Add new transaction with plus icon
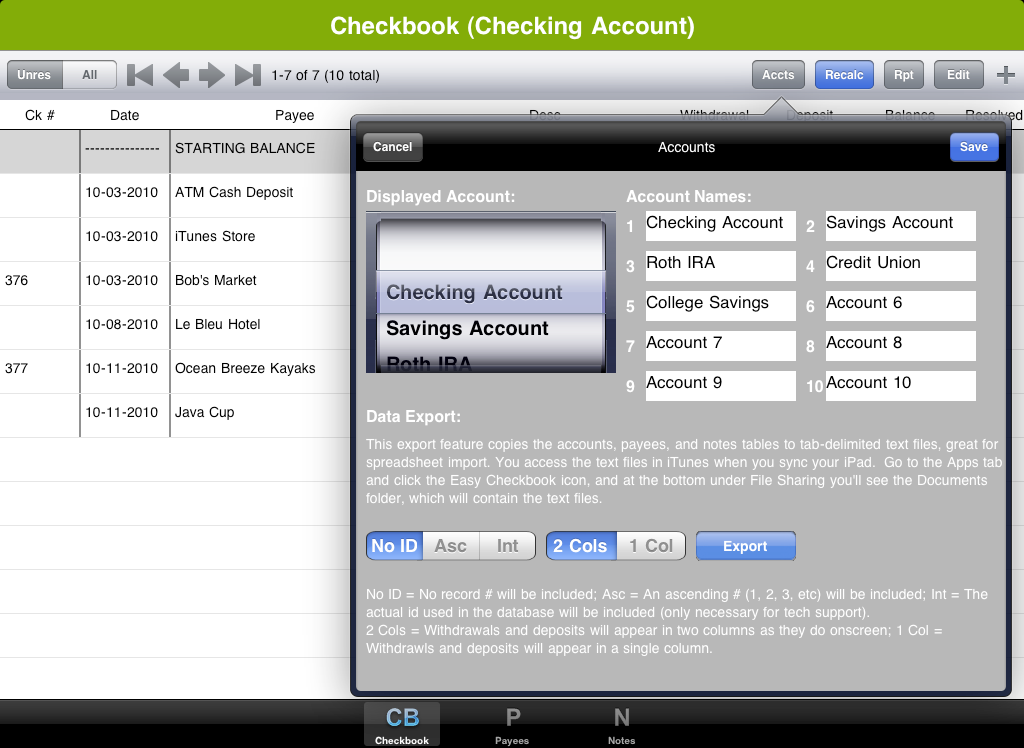 (x=1006, y=75)
